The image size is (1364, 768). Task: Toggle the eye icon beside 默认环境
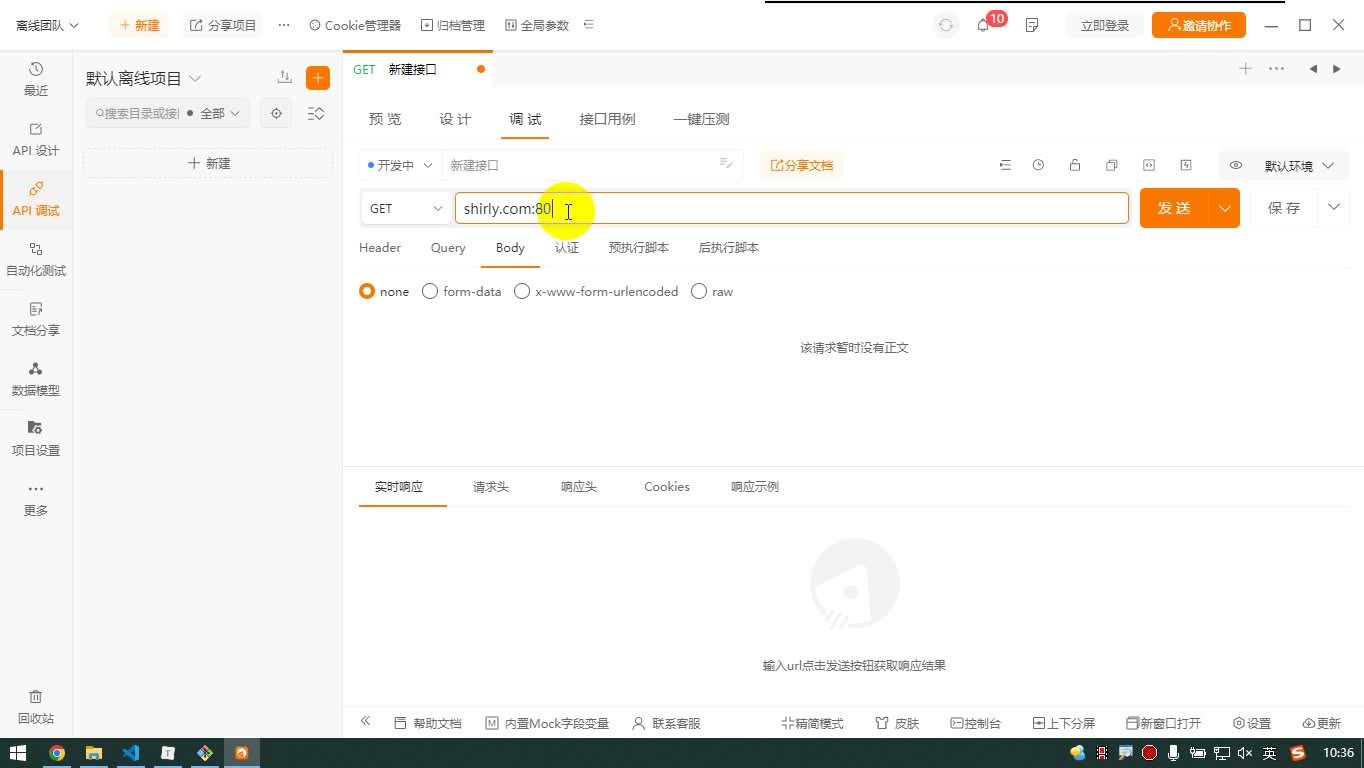click(x=1236, y=165)
